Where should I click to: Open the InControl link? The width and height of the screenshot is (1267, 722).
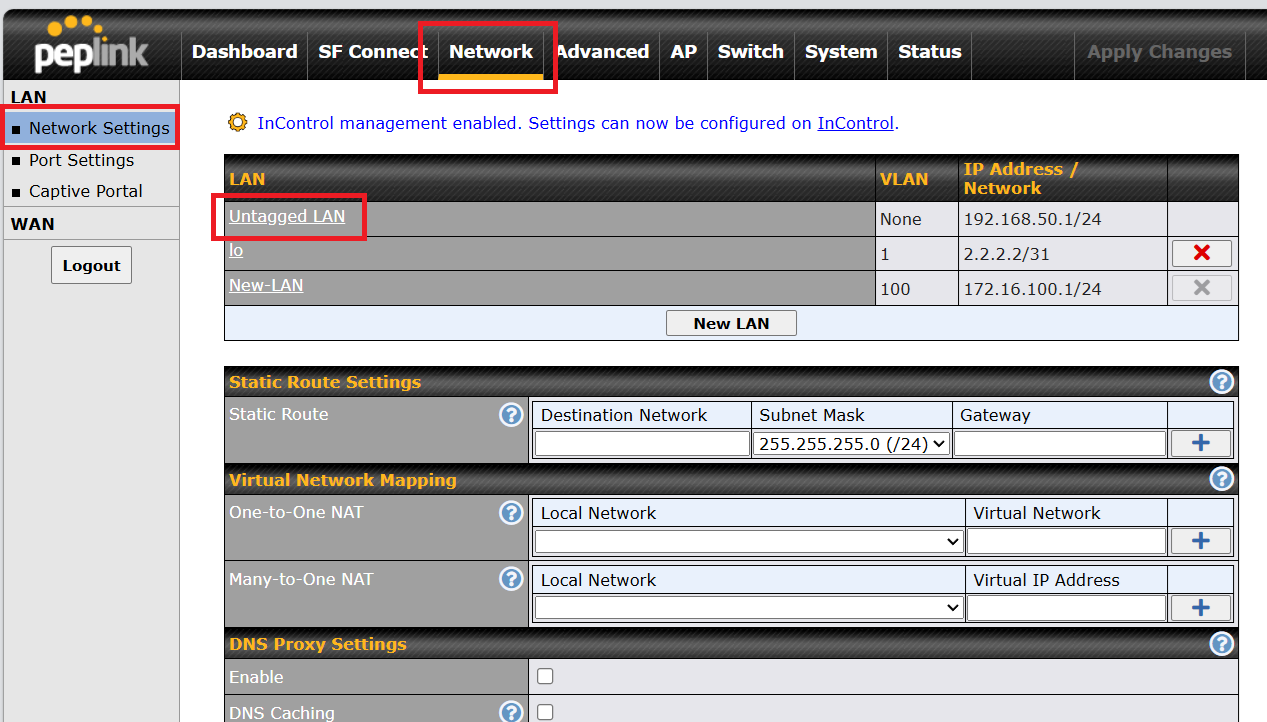[x=855, y=123]
